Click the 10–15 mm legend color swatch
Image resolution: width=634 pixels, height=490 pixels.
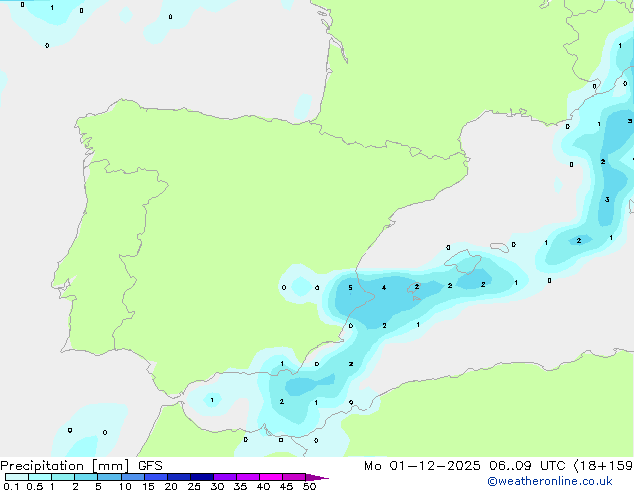pyautogui.click(x=132, y=477)
